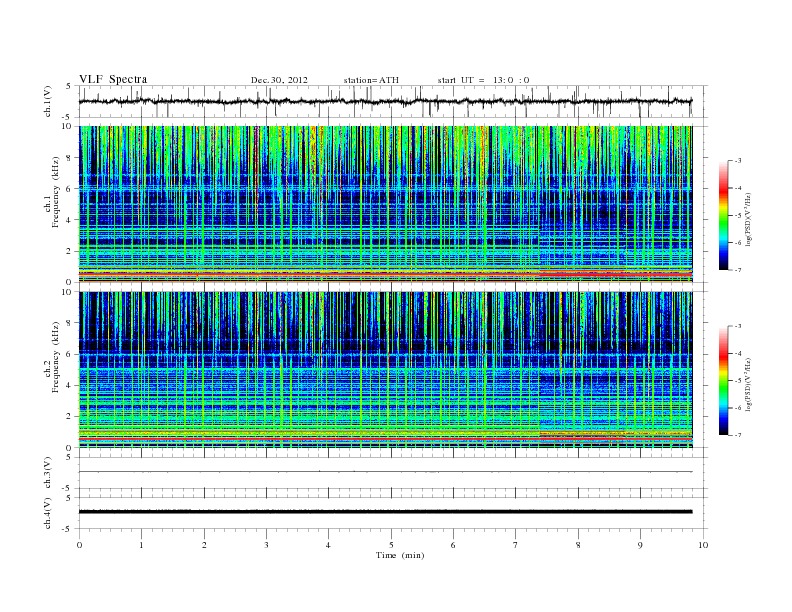Click the ch.1 Frequency (kHz) axis label
The height and width of the screenshot is (612, 792).
[x=52, y=192]
